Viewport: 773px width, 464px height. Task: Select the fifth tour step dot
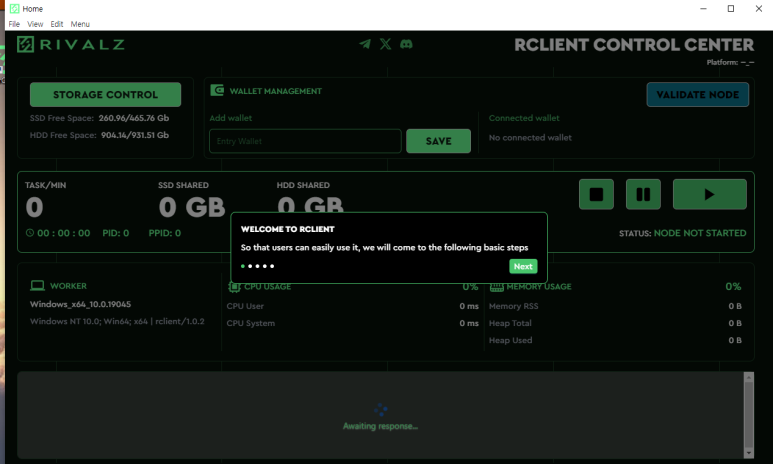(272, 266)
